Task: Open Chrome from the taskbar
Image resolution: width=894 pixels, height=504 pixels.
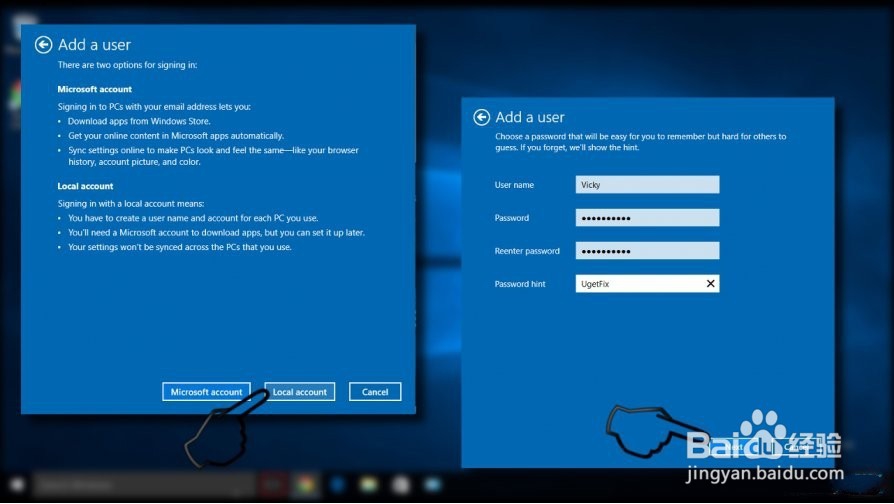Action: [305, 485]
